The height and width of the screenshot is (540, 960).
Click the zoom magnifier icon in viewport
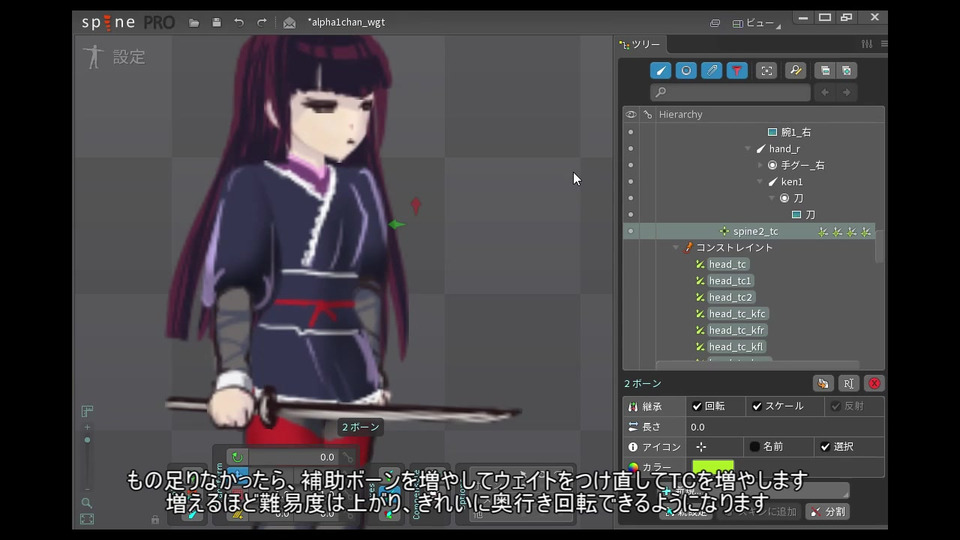tap(86, 503)
